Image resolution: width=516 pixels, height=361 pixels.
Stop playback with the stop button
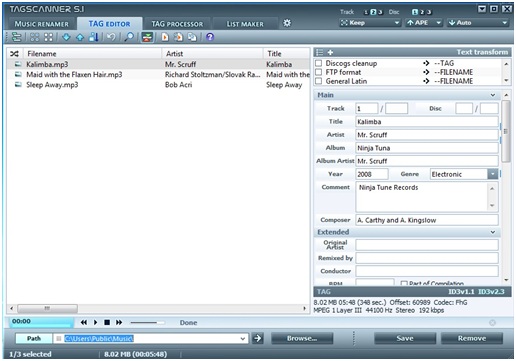(107, 322)
